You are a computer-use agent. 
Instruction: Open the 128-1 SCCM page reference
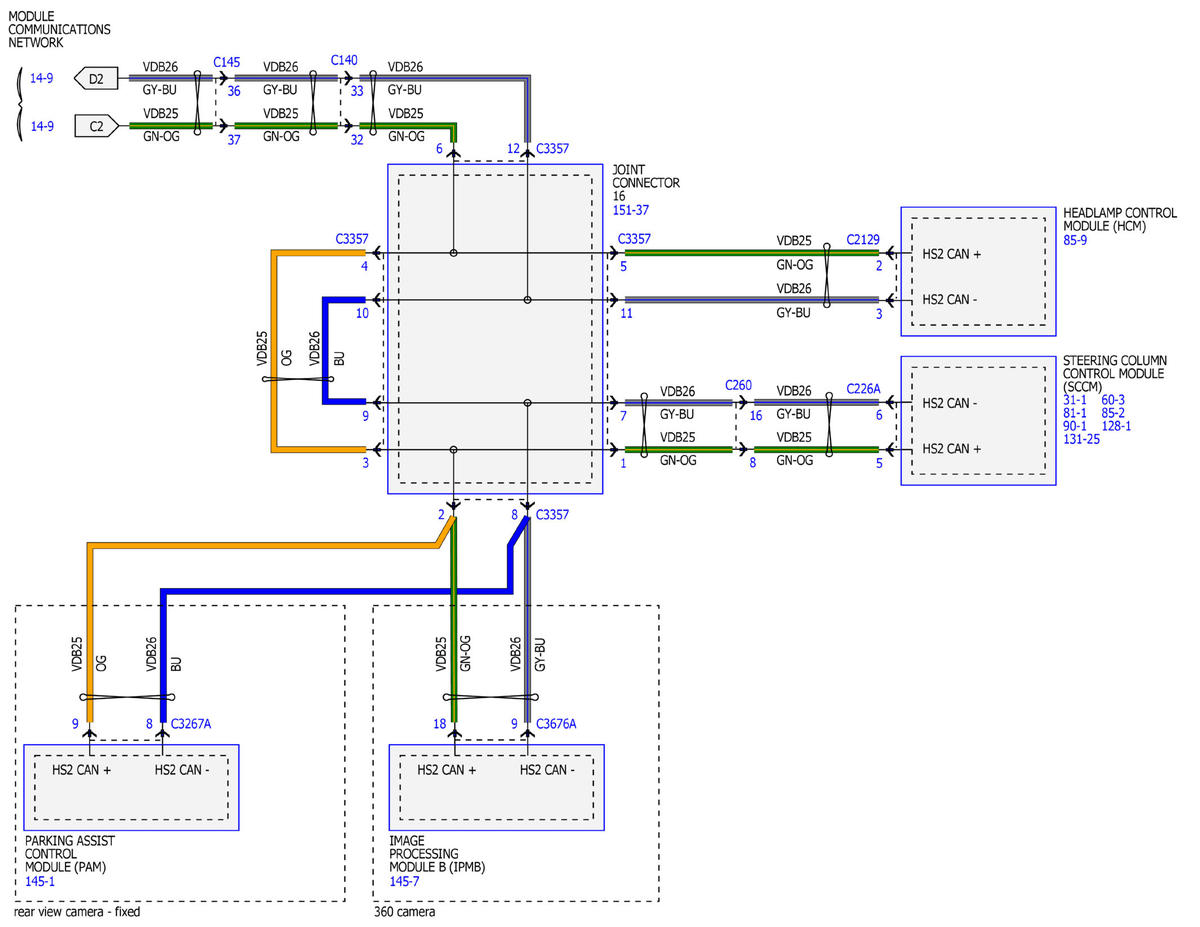(x=1117, y=426)
